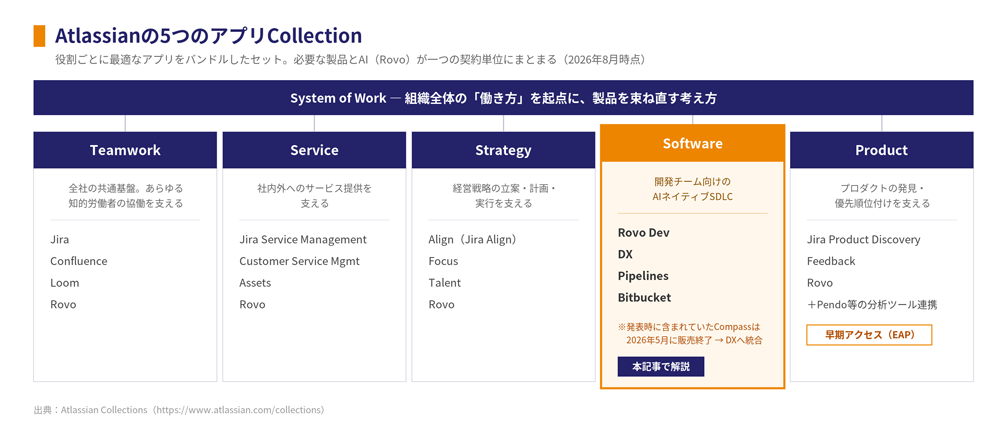Click ＋Pendo等の分析ツール連携 line
The width and height of the screenshot is (1000, 433).
pyautogui.click(x=872, y=304)
